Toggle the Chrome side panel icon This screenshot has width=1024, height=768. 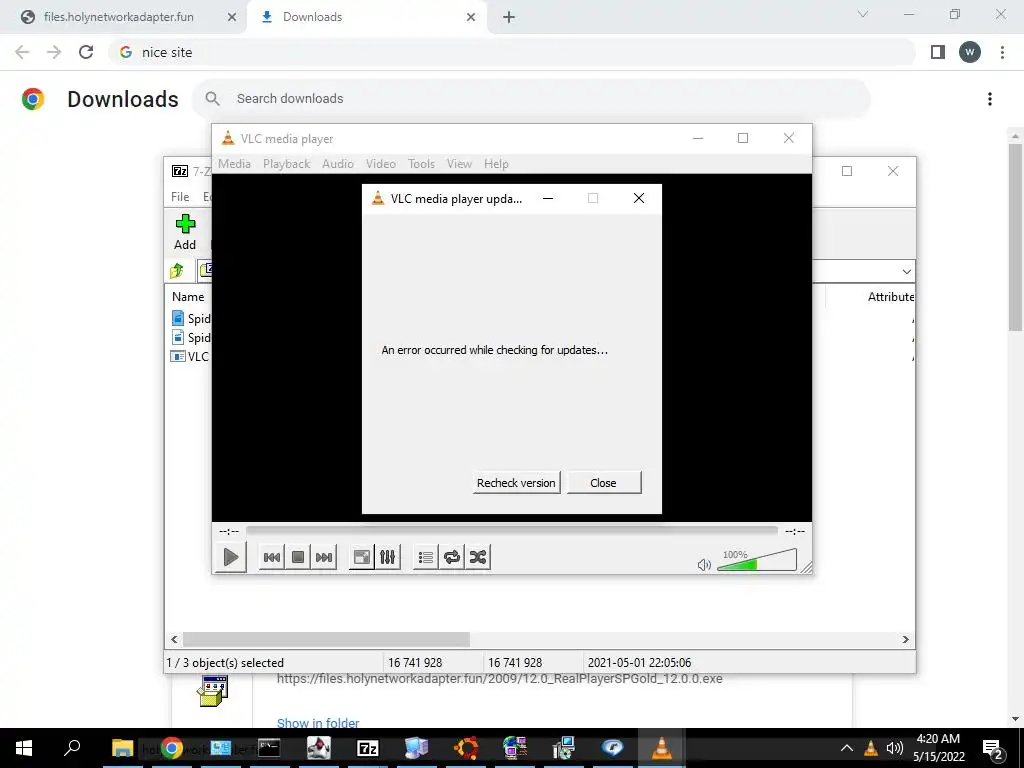[x=938, y=52]
